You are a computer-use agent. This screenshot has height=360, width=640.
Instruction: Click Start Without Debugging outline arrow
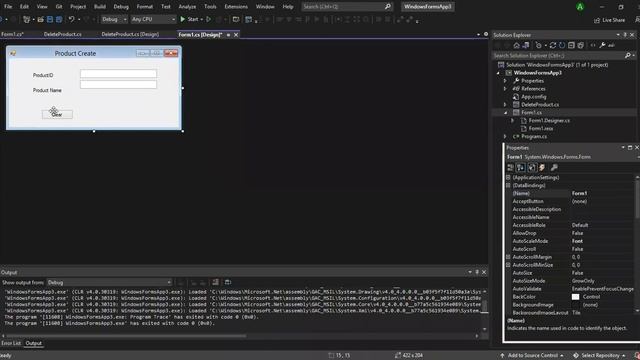tap(209, 19)
